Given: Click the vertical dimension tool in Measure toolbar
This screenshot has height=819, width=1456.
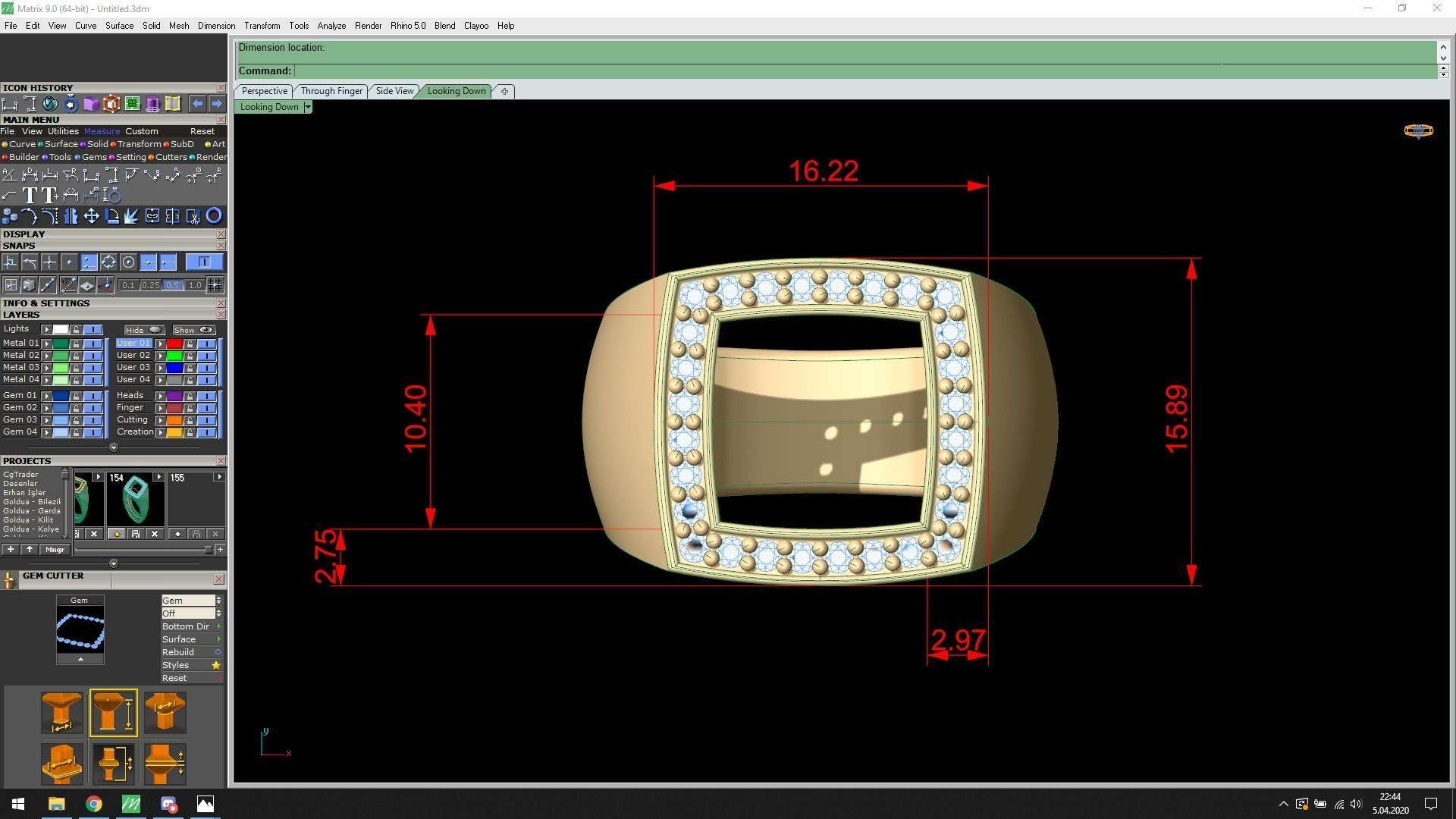Looking at the screenshot, I should coord(111,176).
